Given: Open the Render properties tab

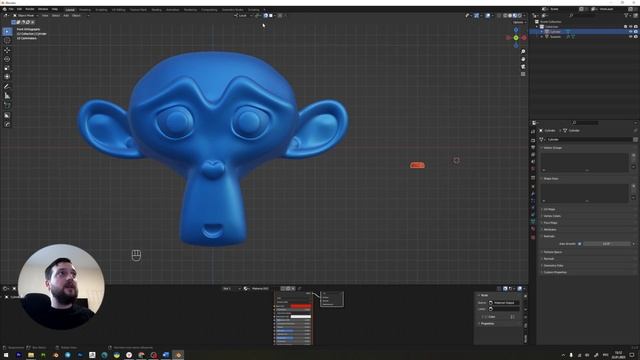Looking at the screenshot, I should tap(533, 140).
